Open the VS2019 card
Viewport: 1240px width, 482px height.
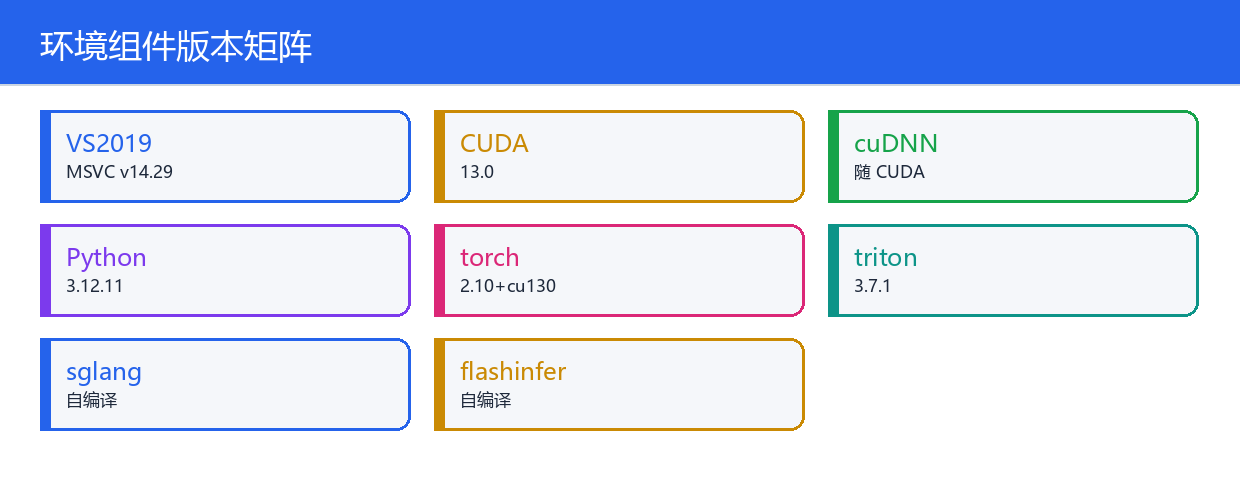coord(225,156)
